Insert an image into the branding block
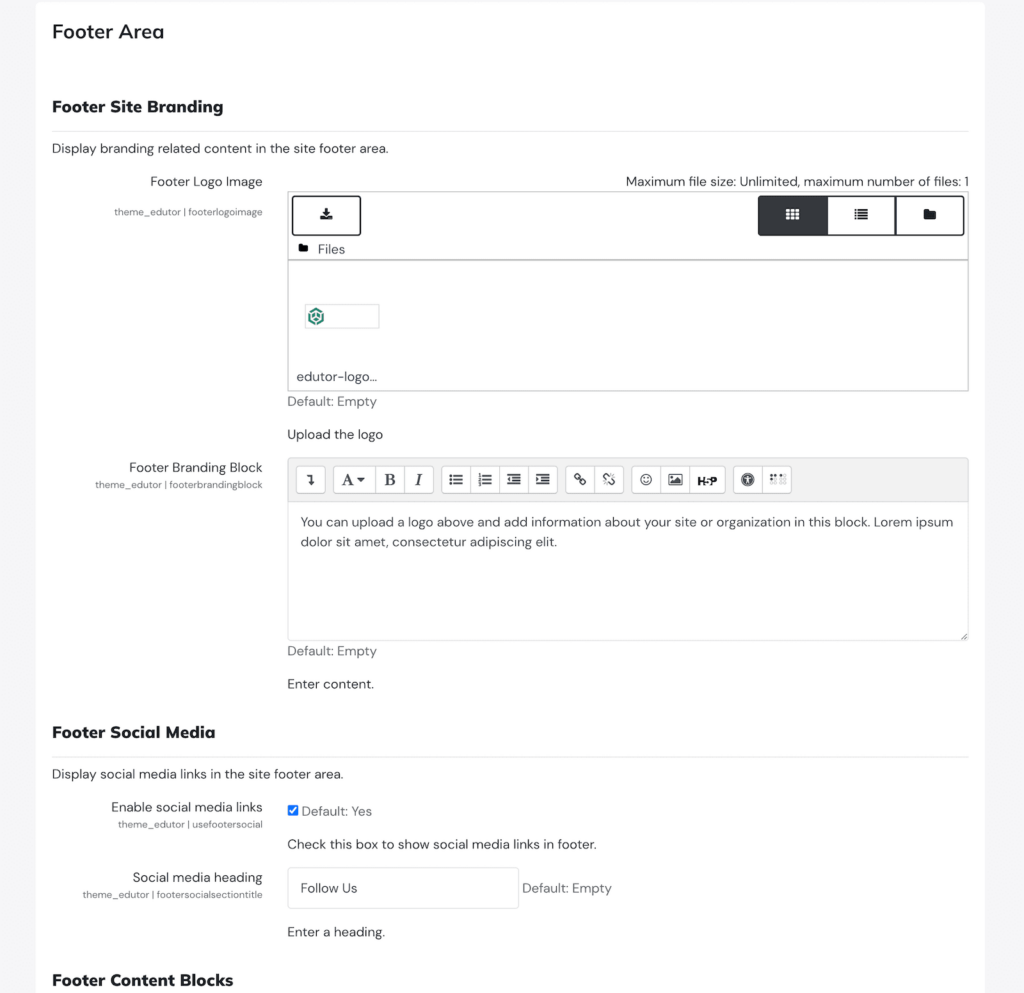 [674, 479]
